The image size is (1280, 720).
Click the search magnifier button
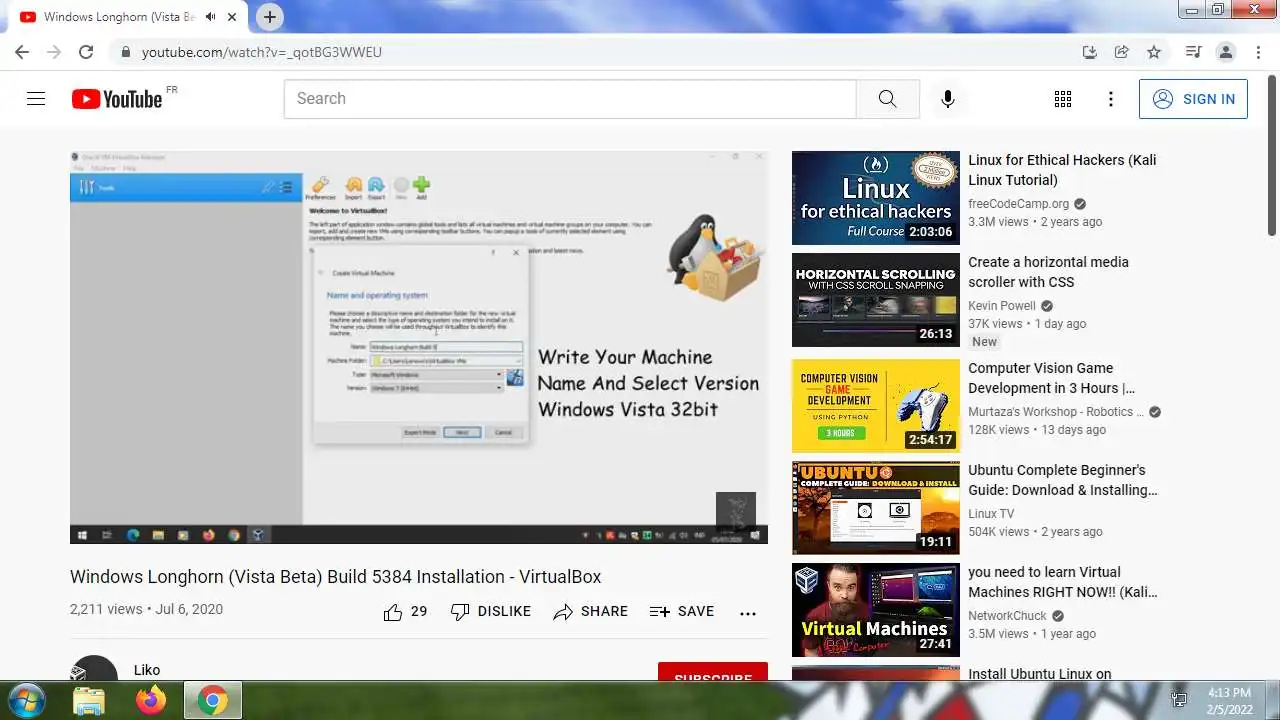click(887, 99)
